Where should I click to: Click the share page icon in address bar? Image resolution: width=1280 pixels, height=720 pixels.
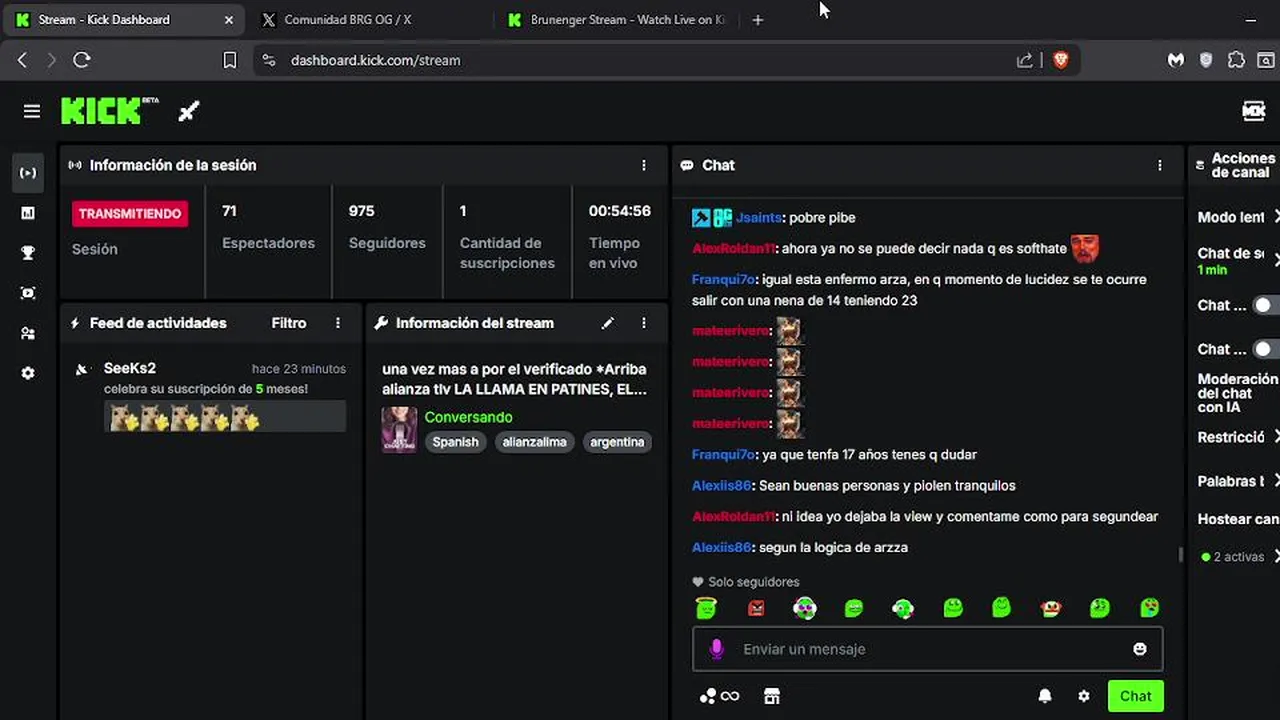[x=1025, y=60]
